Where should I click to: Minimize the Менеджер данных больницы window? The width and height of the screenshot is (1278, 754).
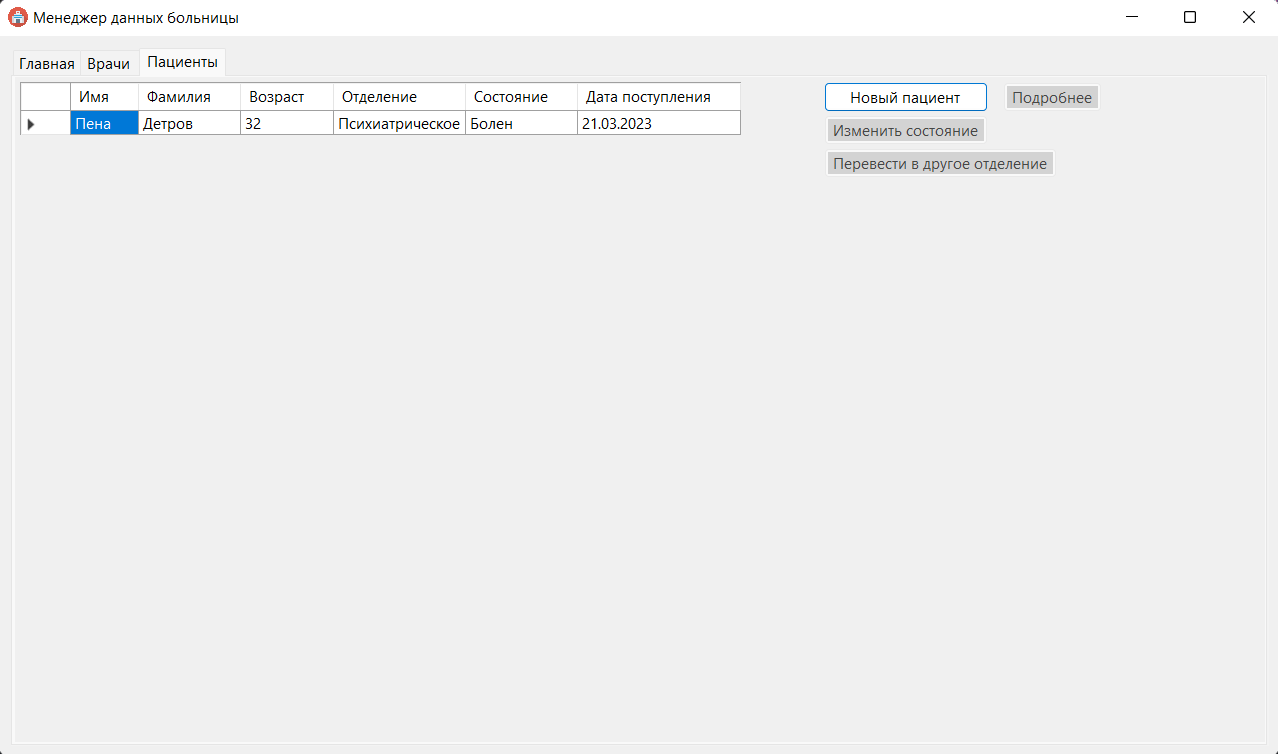pos(1132,17)
